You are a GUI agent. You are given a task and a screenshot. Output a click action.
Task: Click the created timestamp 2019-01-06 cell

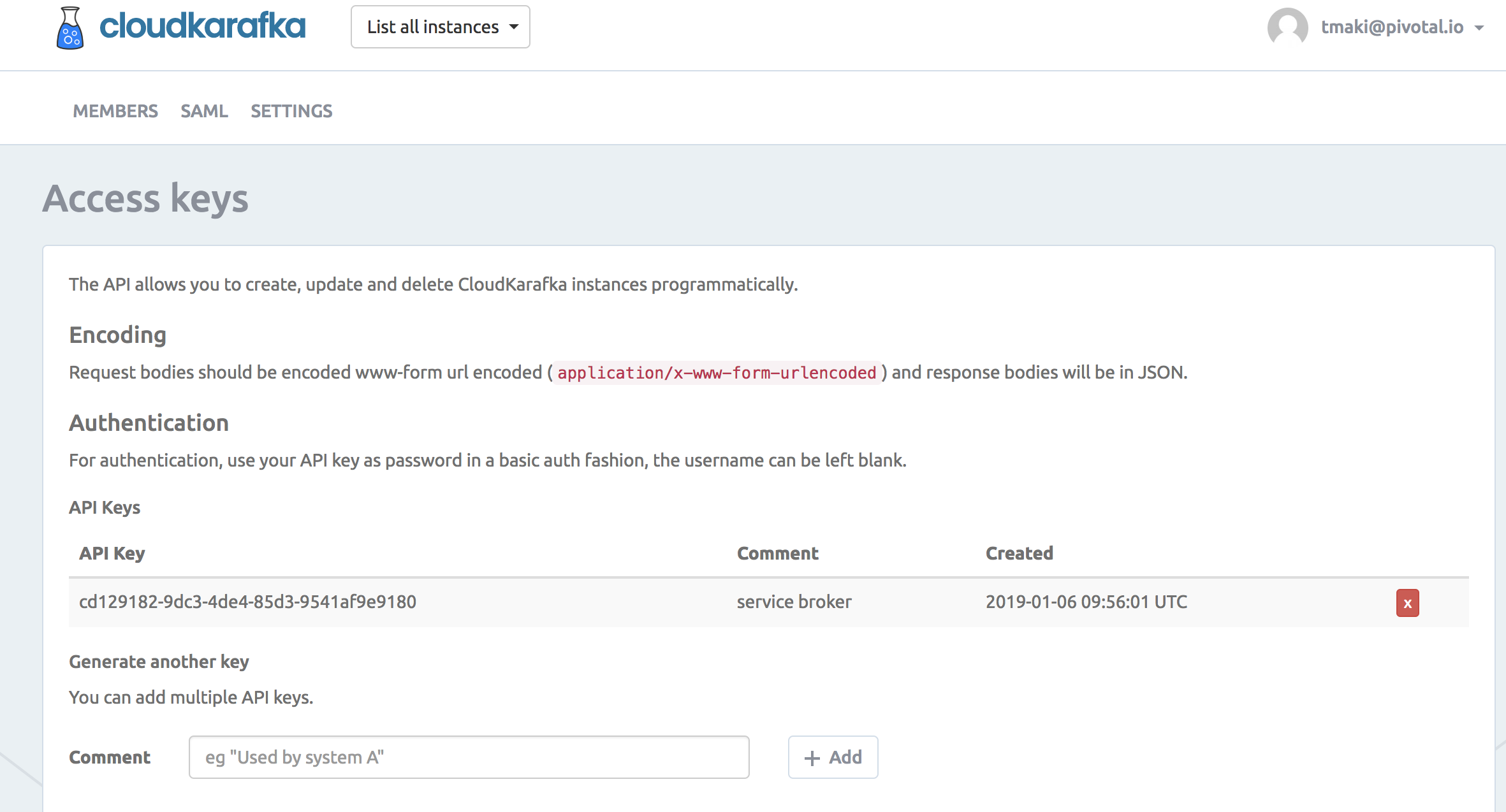pyautogui.click(x=1086, y=602)
